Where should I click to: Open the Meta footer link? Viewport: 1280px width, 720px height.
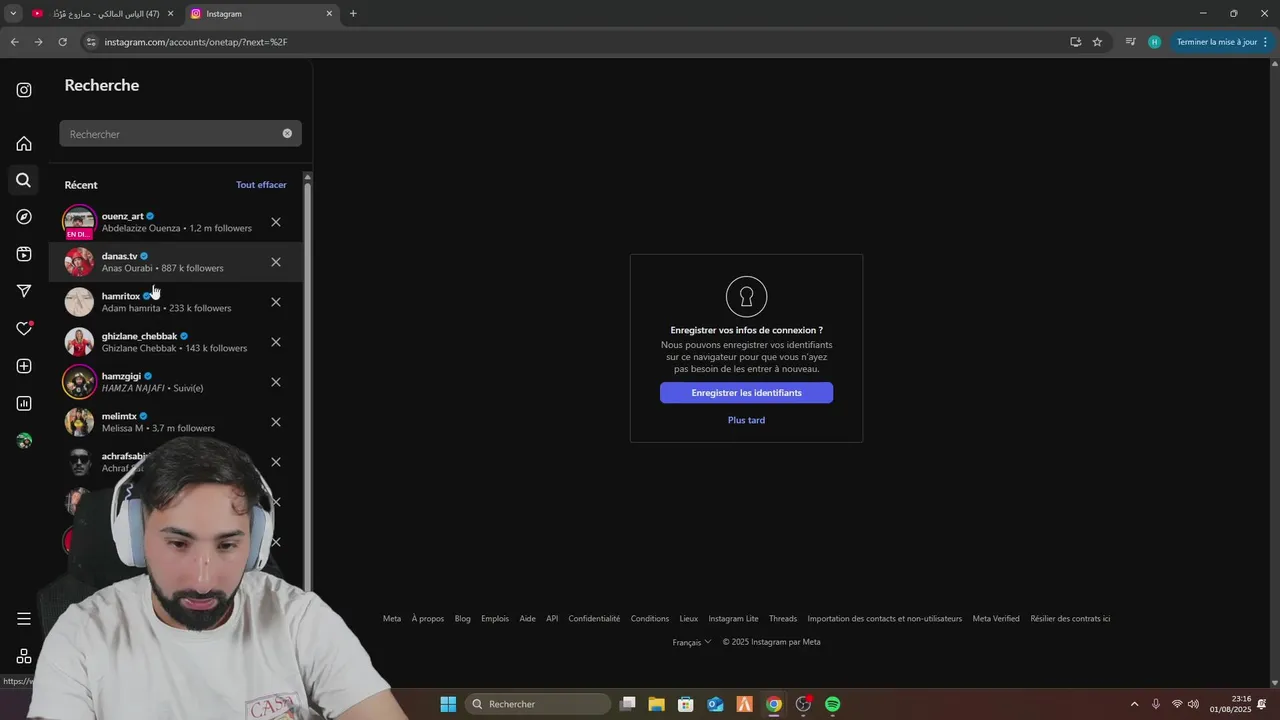[392, 618]
